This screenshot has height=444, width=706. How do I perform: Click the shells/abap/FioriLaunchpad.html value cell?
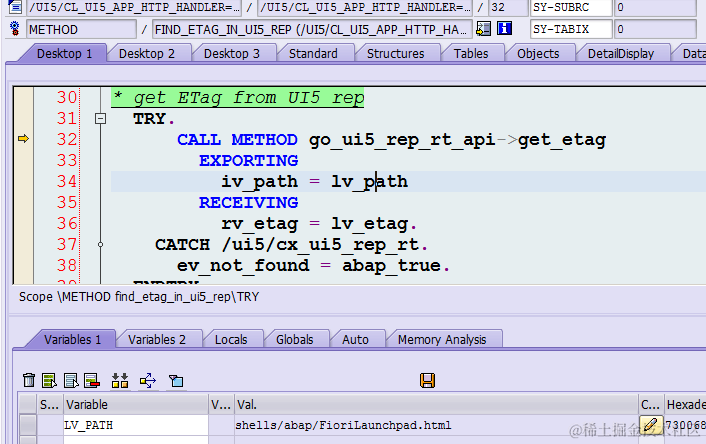tap(436, 425)
